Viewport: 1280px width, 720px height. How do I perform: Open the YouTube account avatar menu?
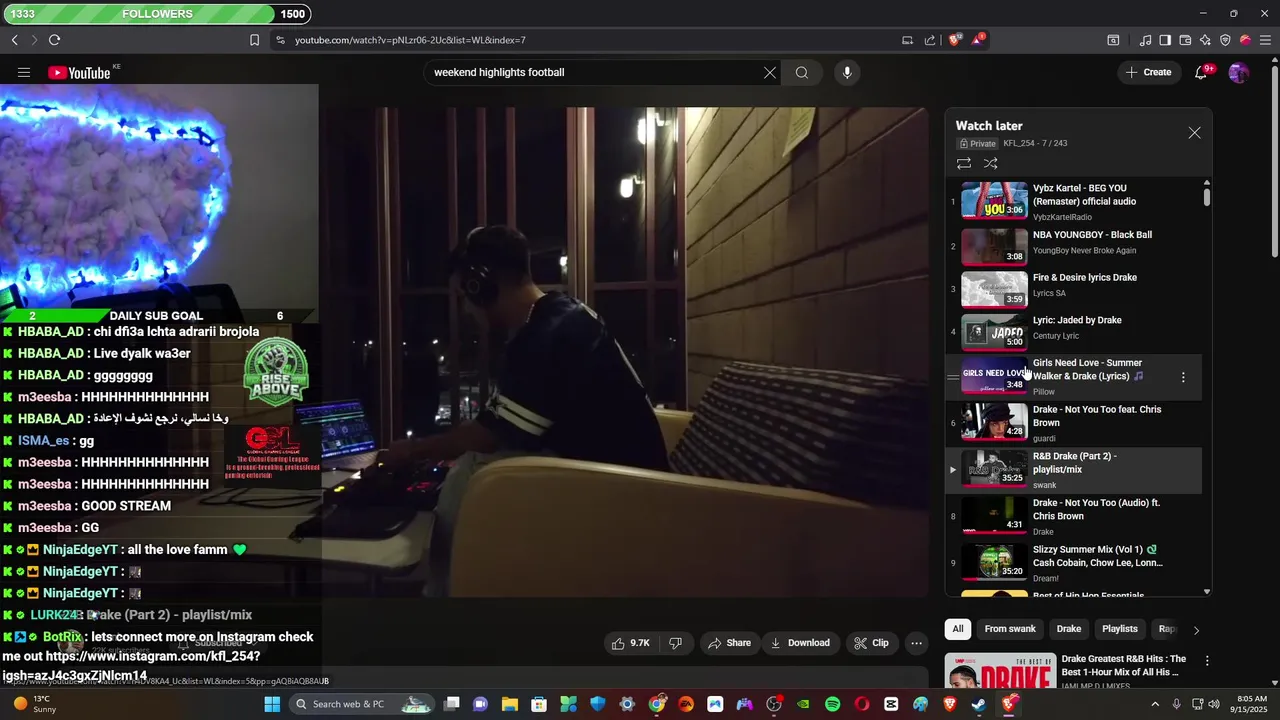(1238, 72)
